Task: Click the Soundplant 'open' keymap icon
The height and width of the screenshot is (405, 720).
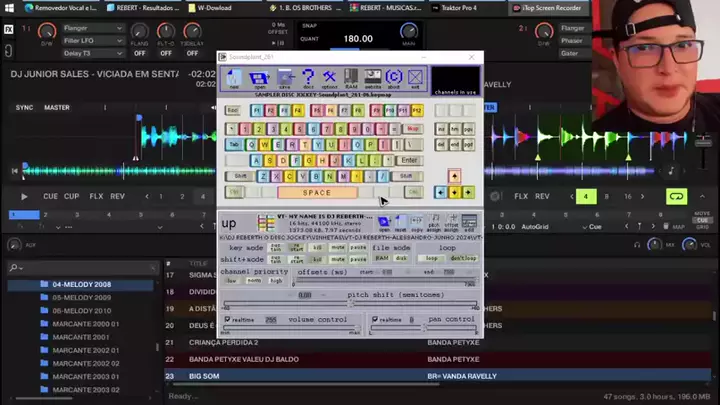Action: [259, 78]
